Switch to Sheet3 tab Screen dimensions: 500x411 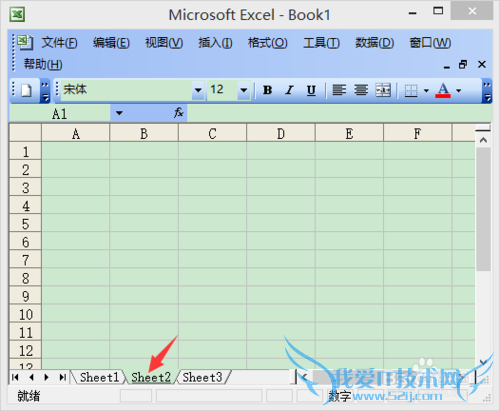(202, 377)
